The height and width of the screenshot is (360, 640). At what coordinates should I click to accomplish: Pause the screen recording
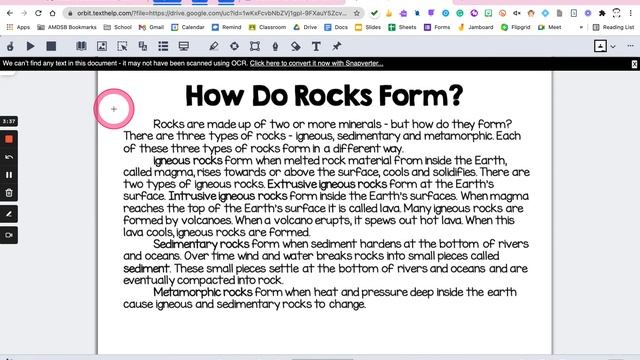[x=9, y=175]
